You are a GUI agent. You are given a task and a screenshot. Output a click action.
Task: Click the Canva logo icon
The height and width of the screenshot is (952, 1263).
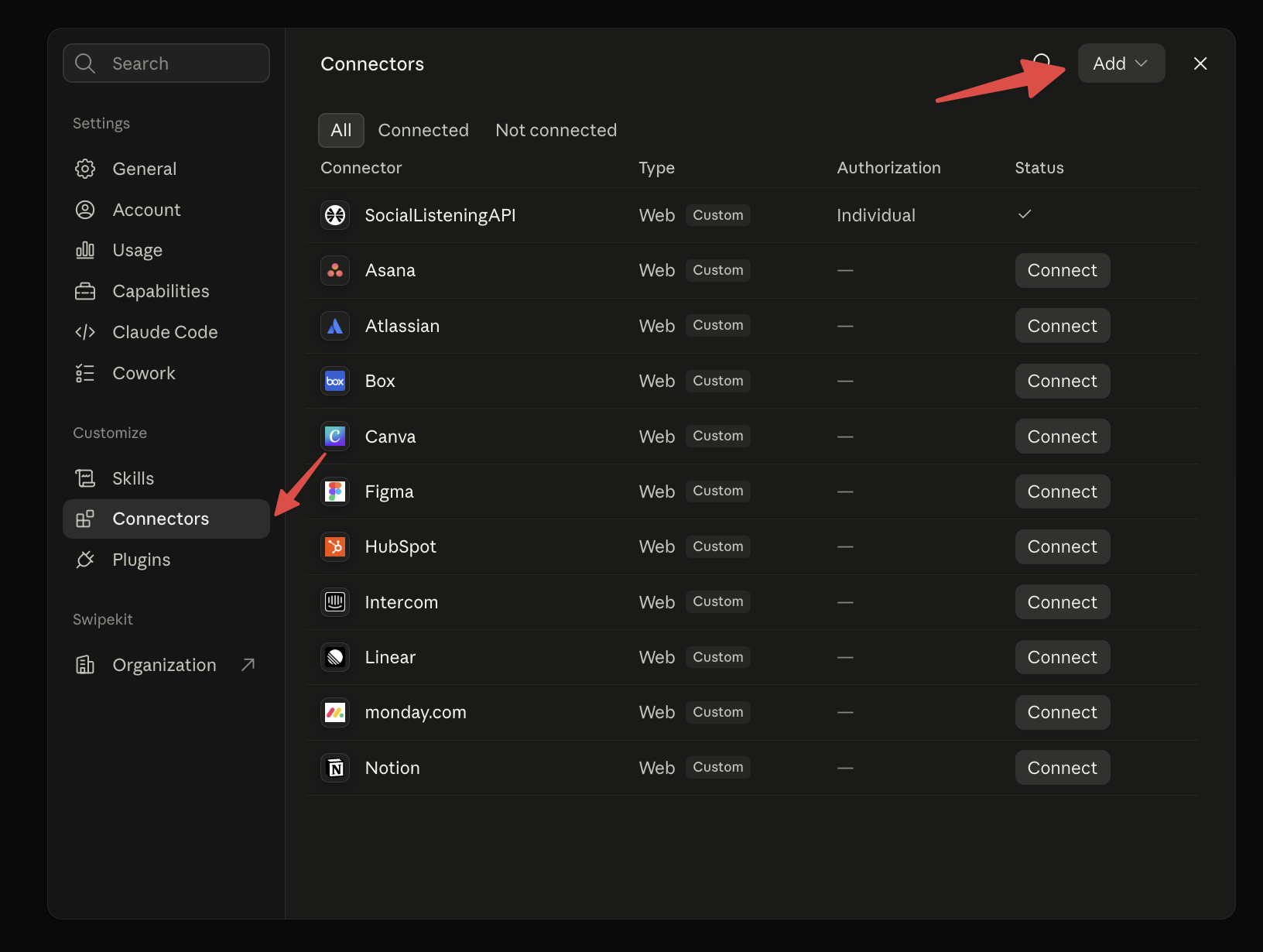335,437
